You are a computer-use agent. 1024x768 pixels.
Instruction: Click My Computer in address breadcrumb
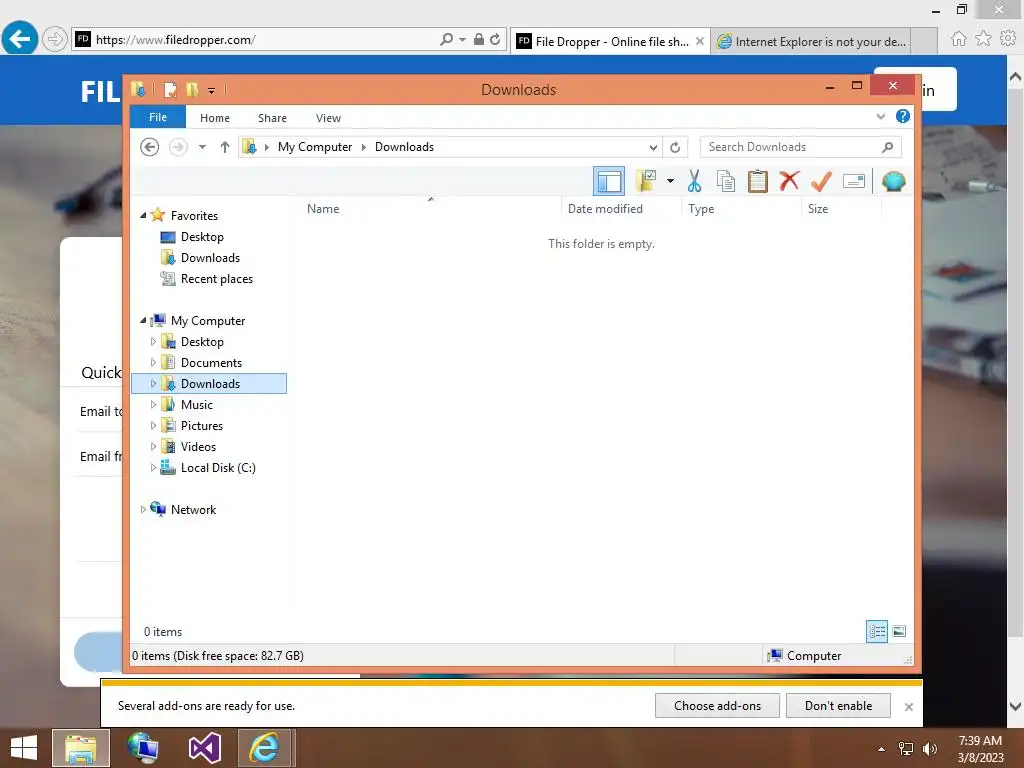[x=315, y=147]
